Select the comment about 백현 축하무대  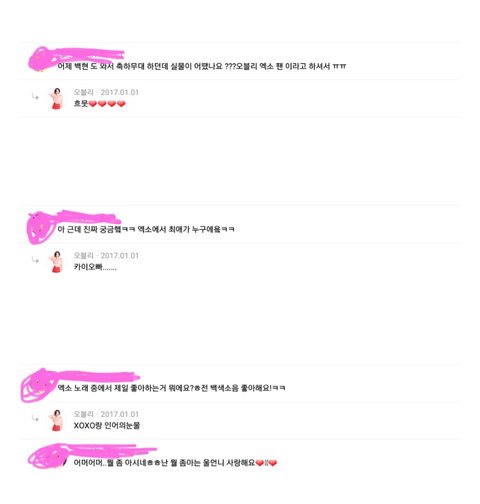[x=202, y=66]
